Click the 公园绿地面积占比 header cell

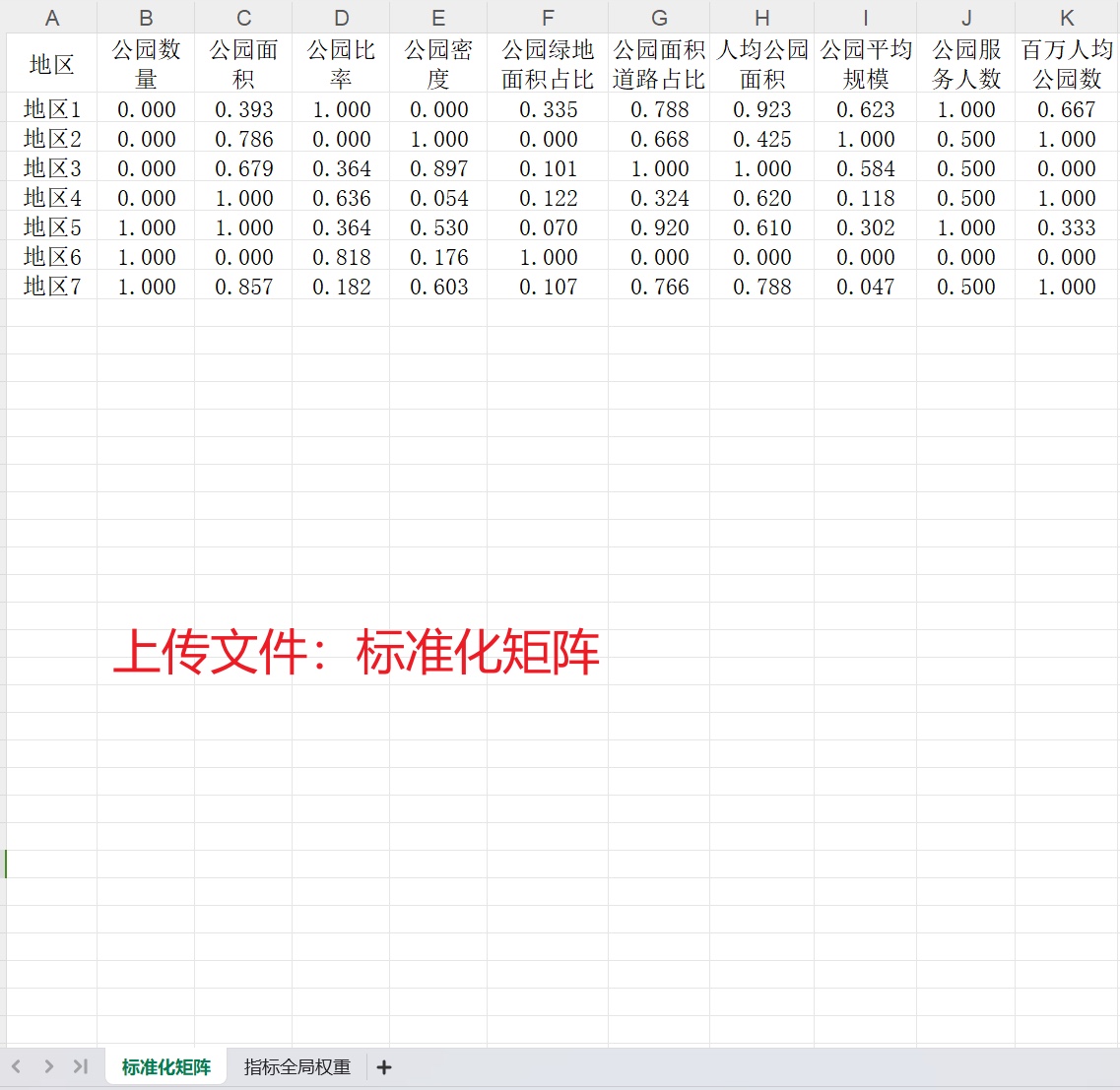[548, 64]
